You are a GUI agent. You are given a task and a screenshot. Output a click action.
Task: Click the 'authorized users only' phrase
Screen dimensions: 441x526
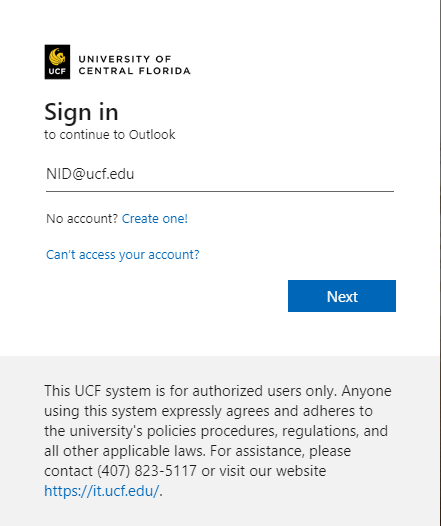(265, 391)
